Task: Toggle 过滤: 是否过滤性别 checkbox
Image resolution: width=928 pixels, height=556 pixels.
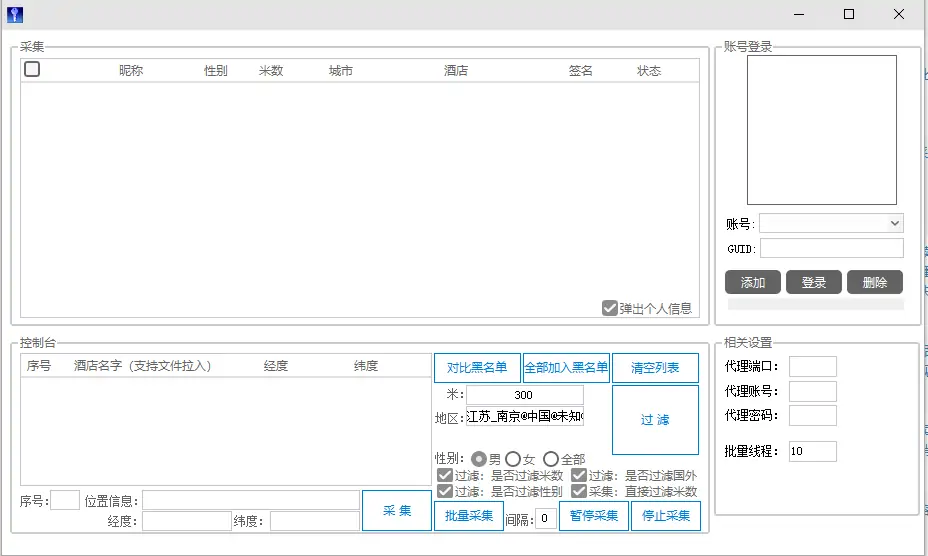Action: tap(445, 491)
